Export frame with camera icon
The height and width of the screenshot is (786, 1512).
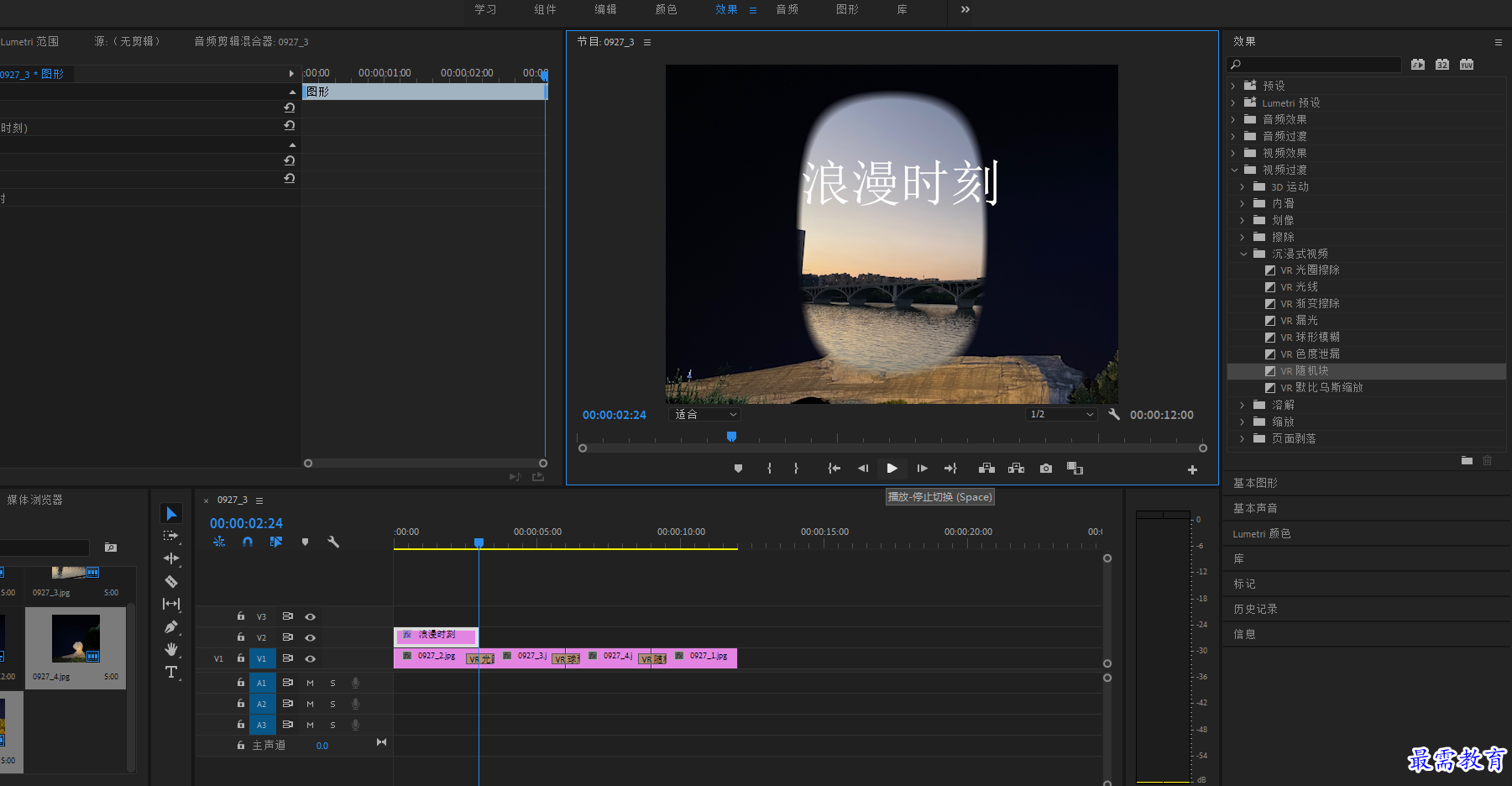click(x=1046, y=469)
